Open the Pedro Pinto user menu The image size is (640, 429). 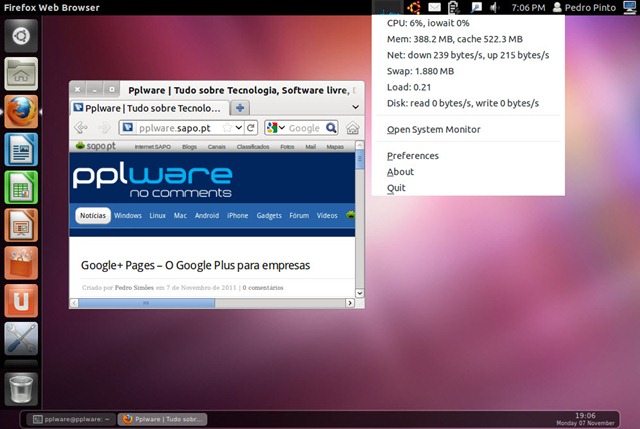[x=584, y=7]
